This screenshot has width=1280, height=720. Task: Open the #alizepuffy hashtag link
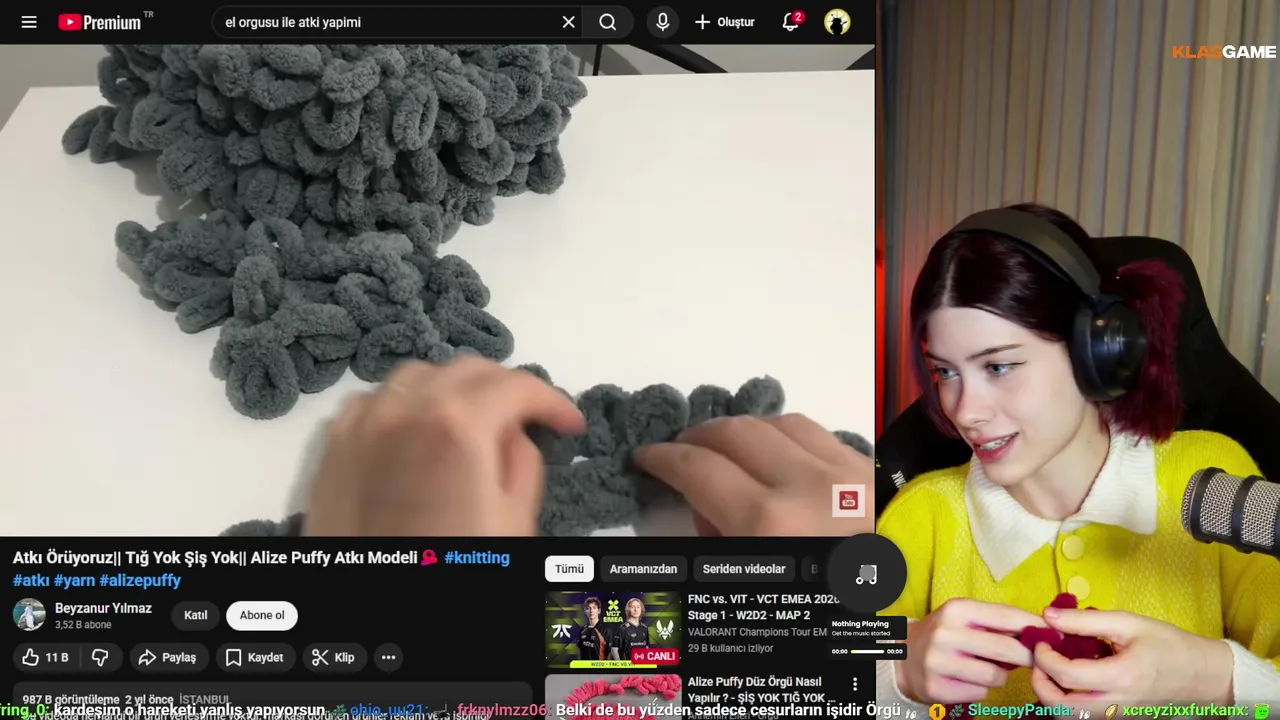coord(140,580)
